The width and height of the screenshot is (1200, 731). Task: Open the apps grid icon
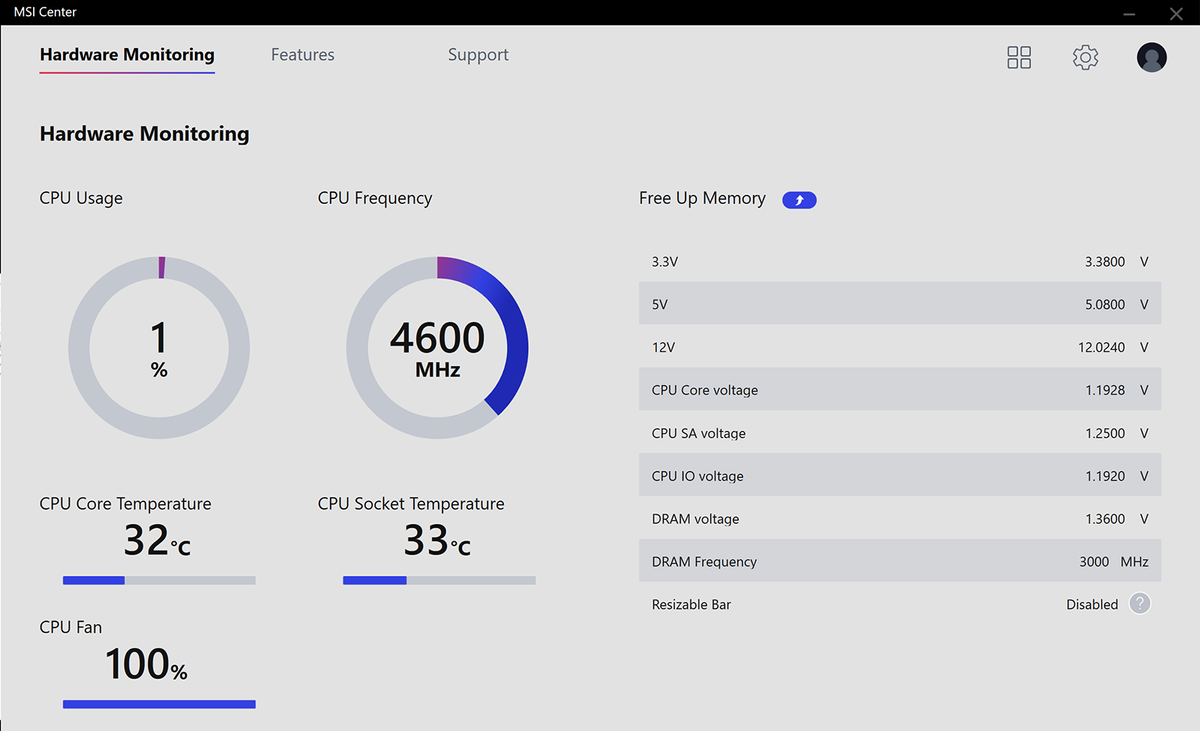click(x=1019, y=57)
